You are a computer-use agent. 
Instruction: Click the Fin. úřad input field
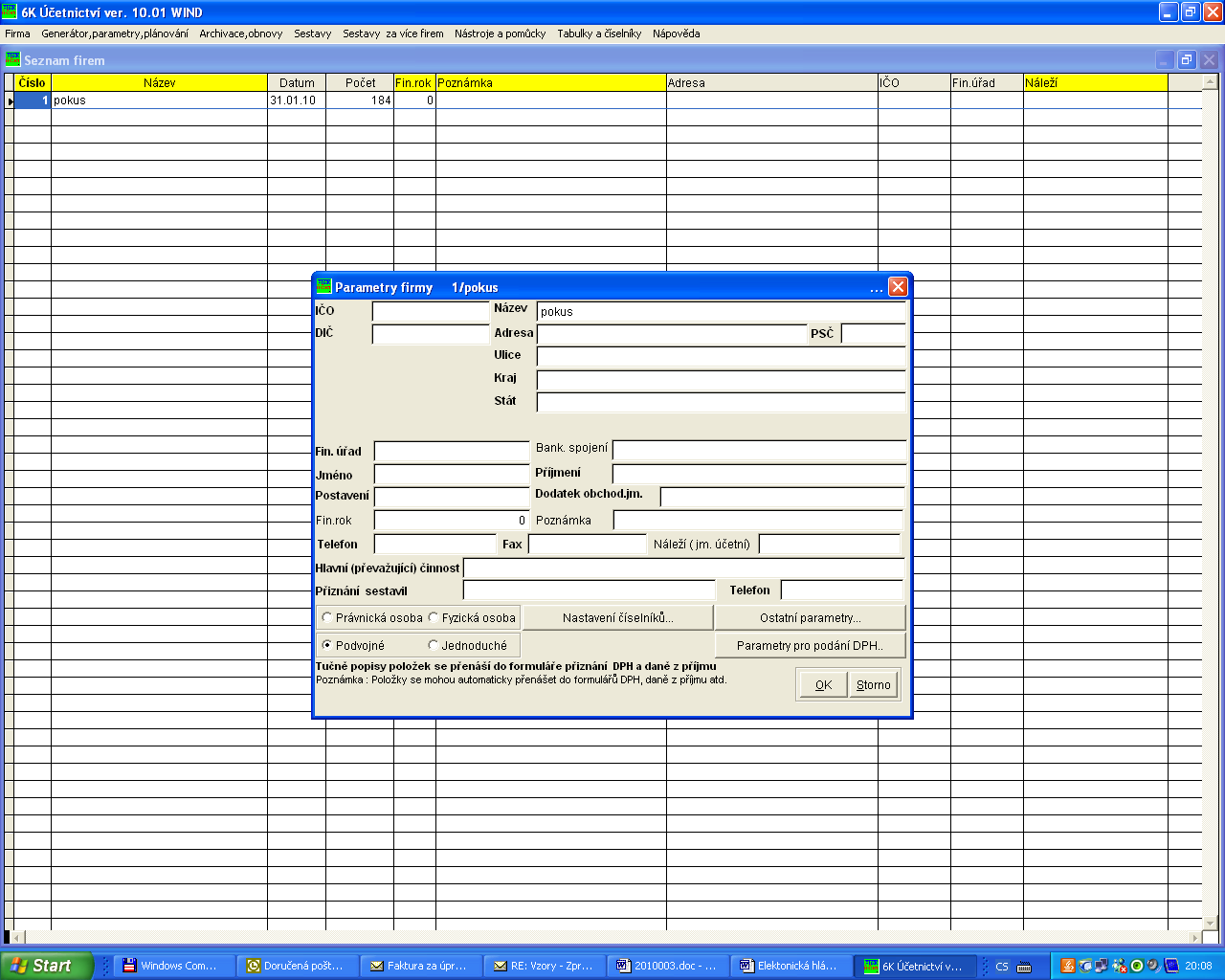pyautogui.click(x=452, y=451)
